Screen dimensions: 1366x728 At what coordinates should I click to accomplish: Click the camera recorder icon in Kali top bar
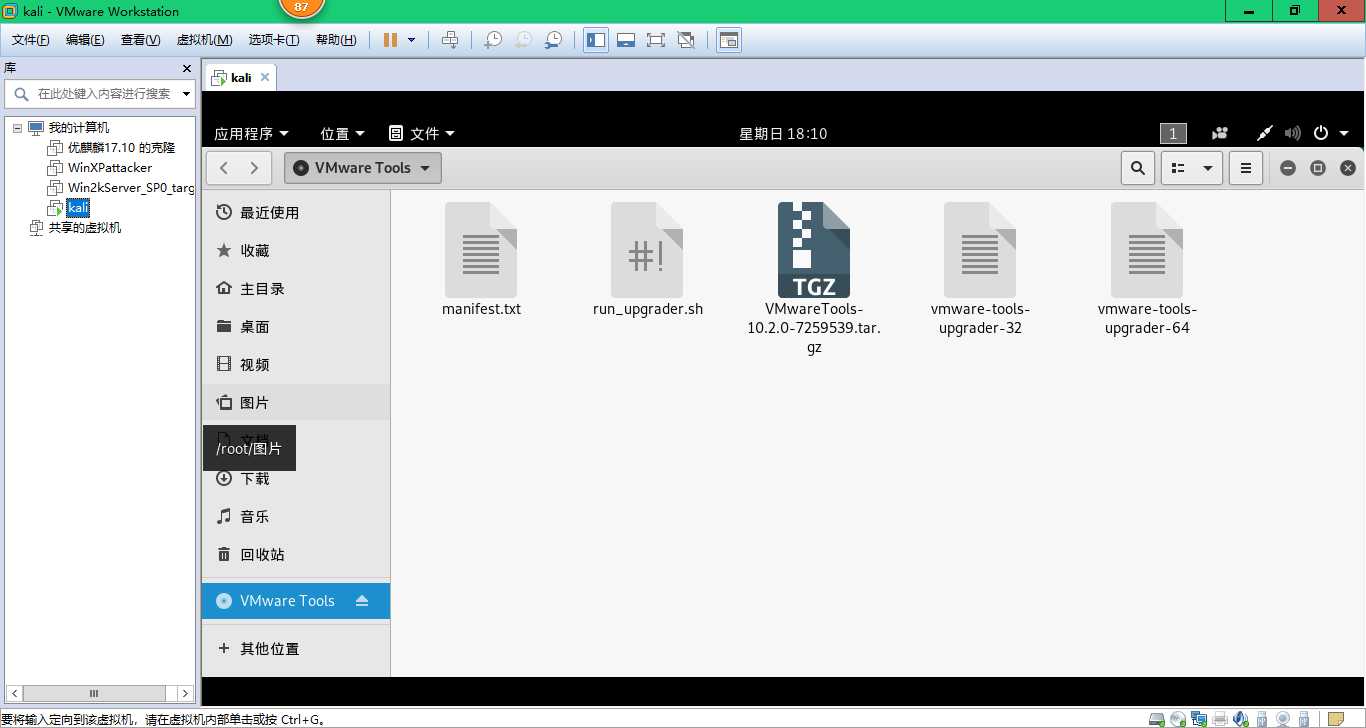(1220, 133)
